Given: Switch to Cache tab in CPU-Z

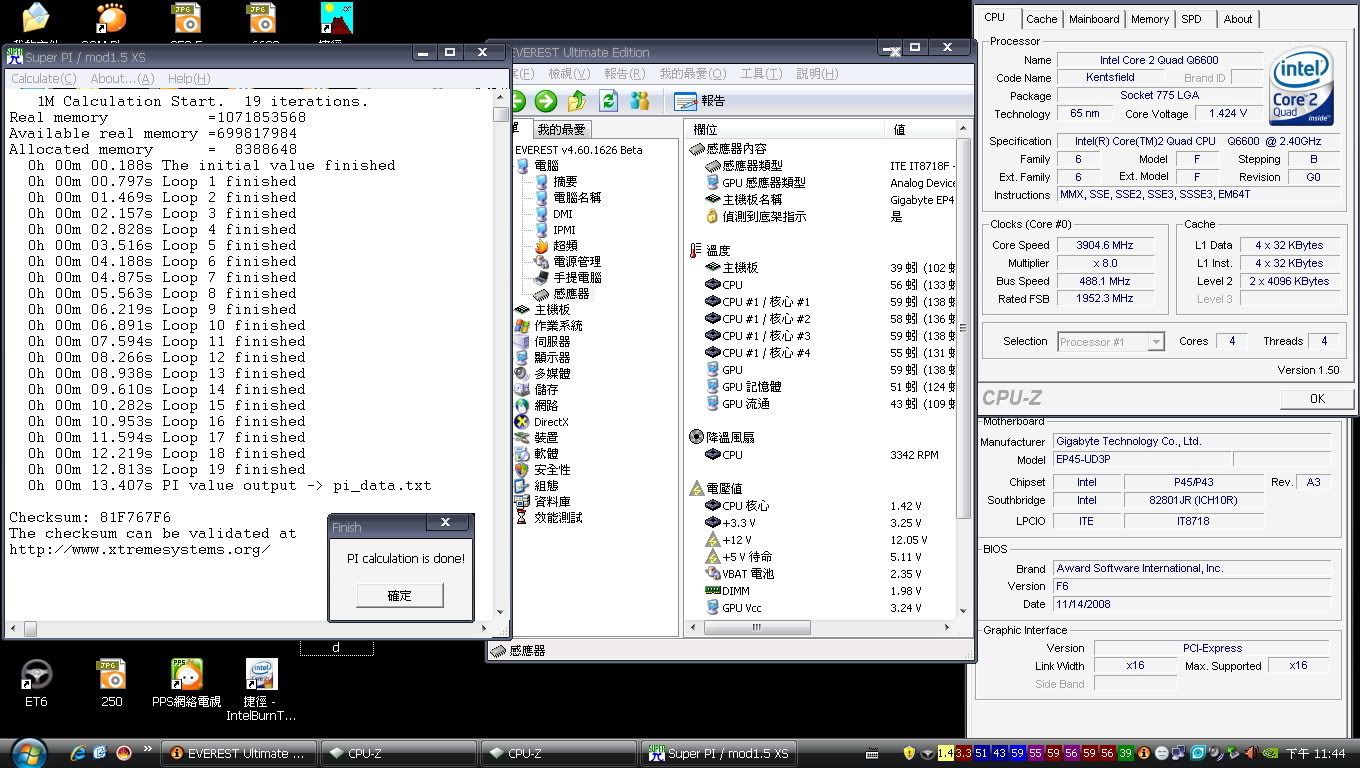Looking at the screenshot, I should [1041, 19].
